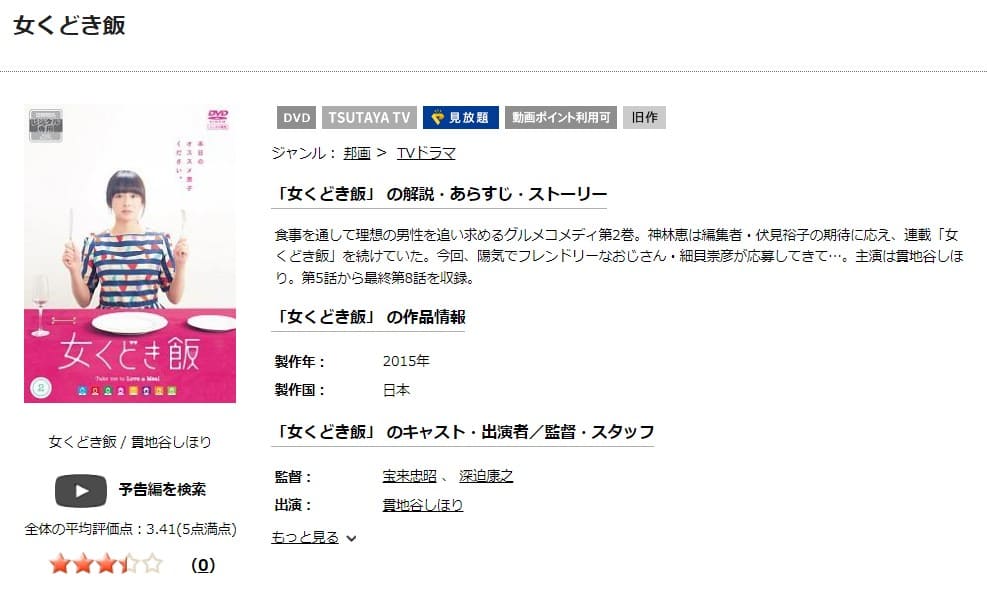Expand もっと見る to show more staff
Screen dimensions: 987x592
click(x=308, y=537)
